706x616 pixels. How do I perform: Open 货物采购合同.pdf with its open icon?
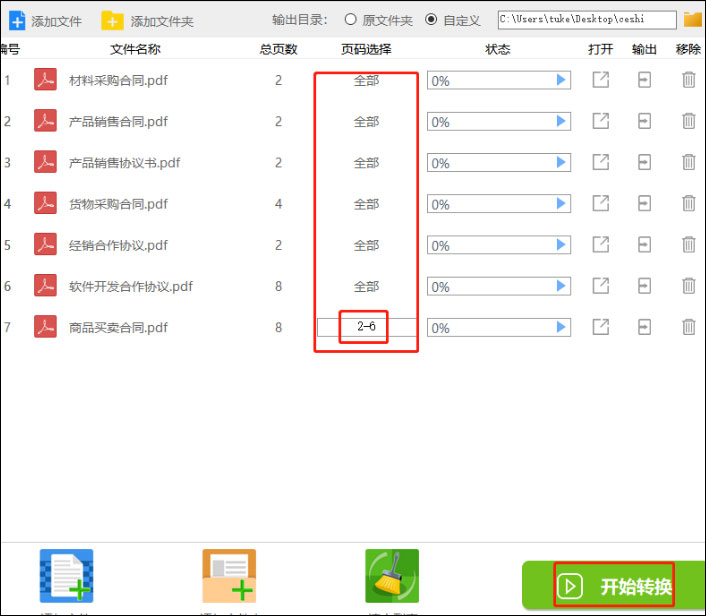click(x=600, y=204)
